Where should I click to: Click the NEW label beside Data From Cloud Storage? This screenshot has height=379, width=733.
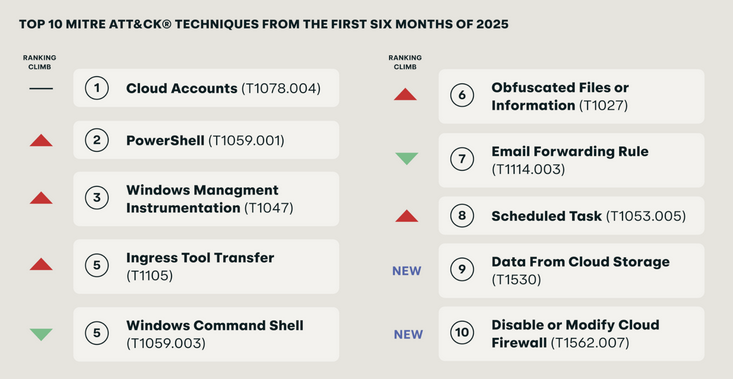coord(407,271)
